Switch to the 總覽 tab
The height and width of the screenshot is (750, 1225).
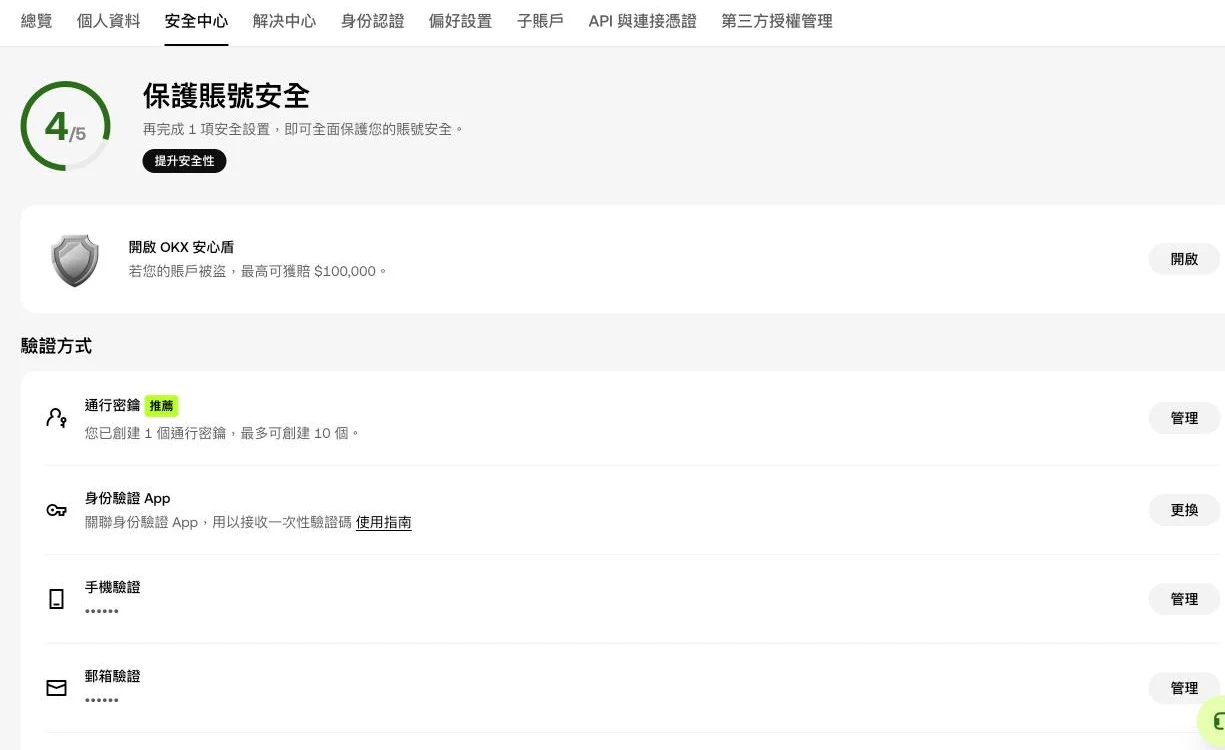click(37, 21)
